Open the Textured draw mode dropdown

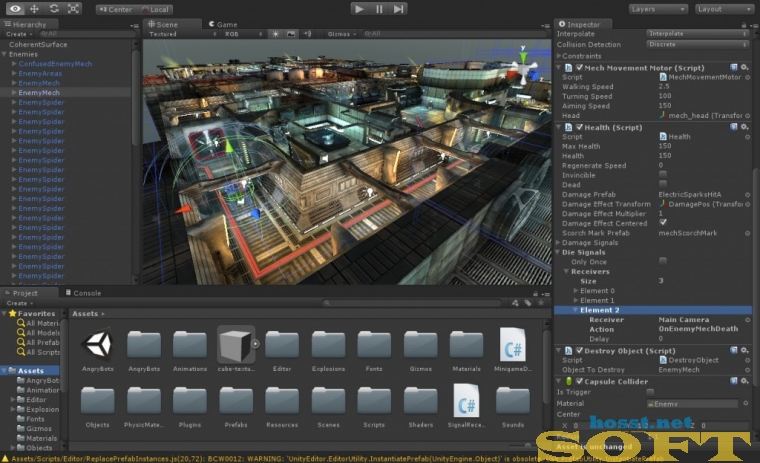coord(182,34)
